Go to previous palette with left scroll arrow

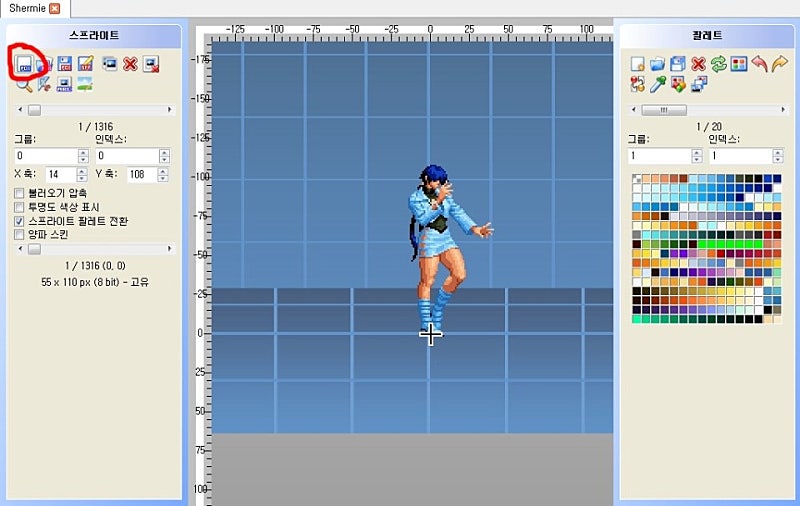point(634,110)
